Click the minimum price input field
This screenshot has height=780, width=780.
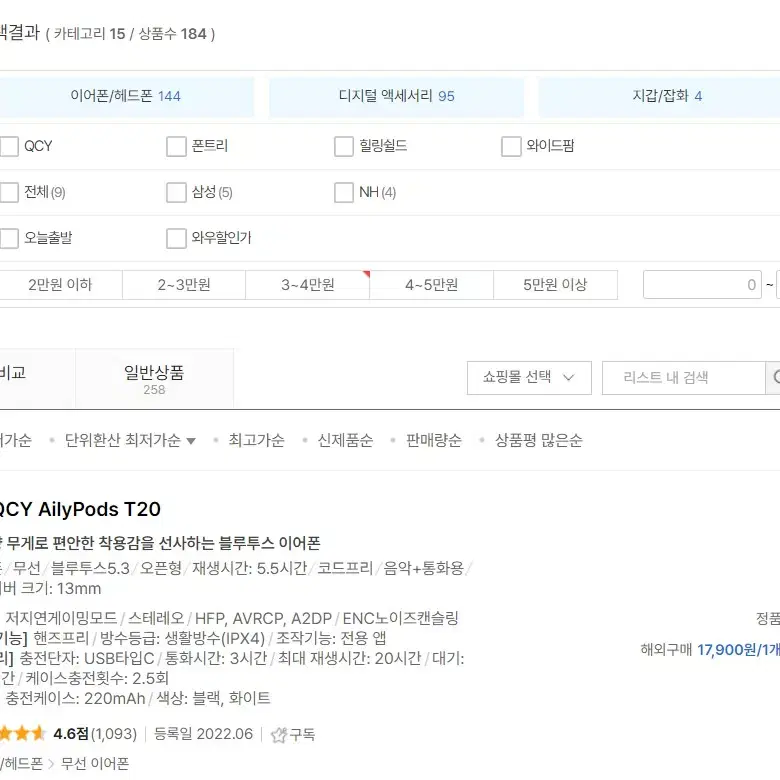(702, 285)
